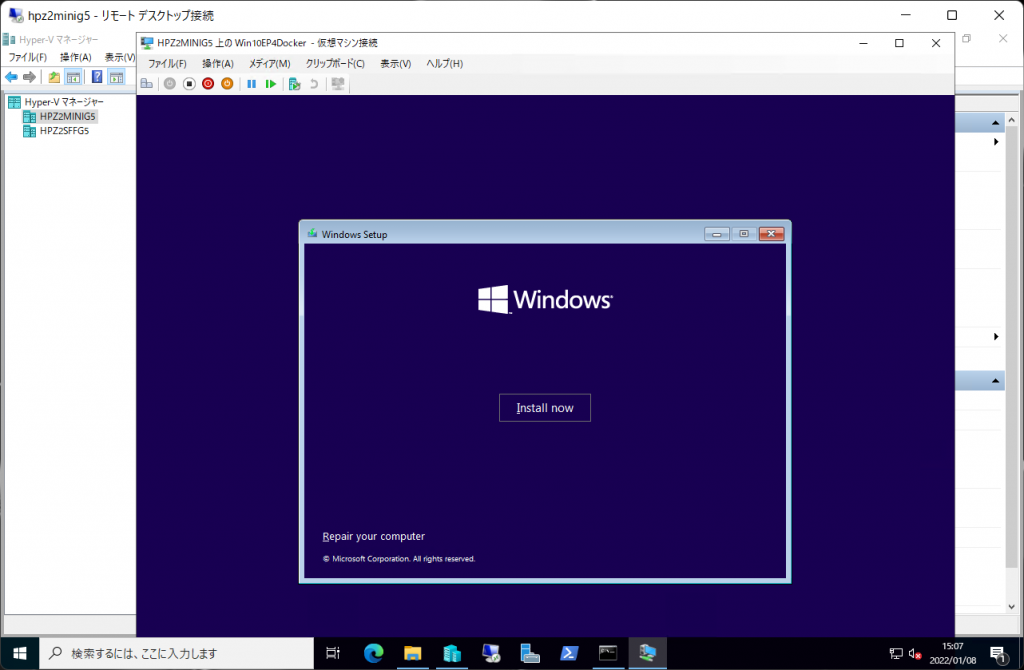The image size is (1024, 670).
Task: Click the Up one level folder icon
Action: coord(54,77)
